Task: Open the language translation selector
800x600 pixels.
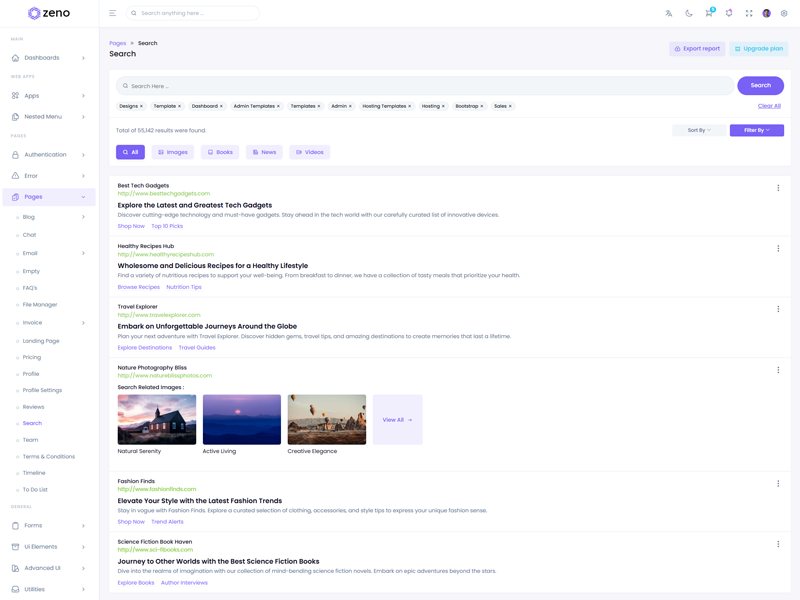Action: coord(669,13)
